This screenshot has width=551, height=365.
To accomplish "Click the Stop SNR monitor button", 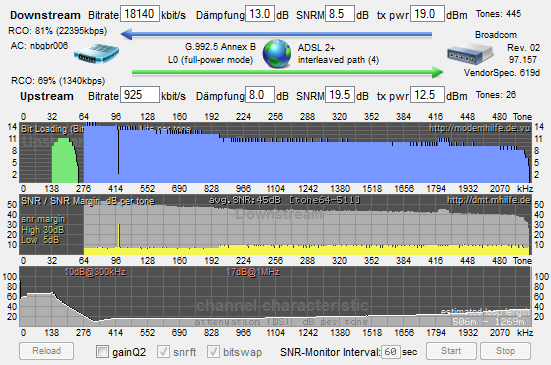I will click(x=505, y=351).
